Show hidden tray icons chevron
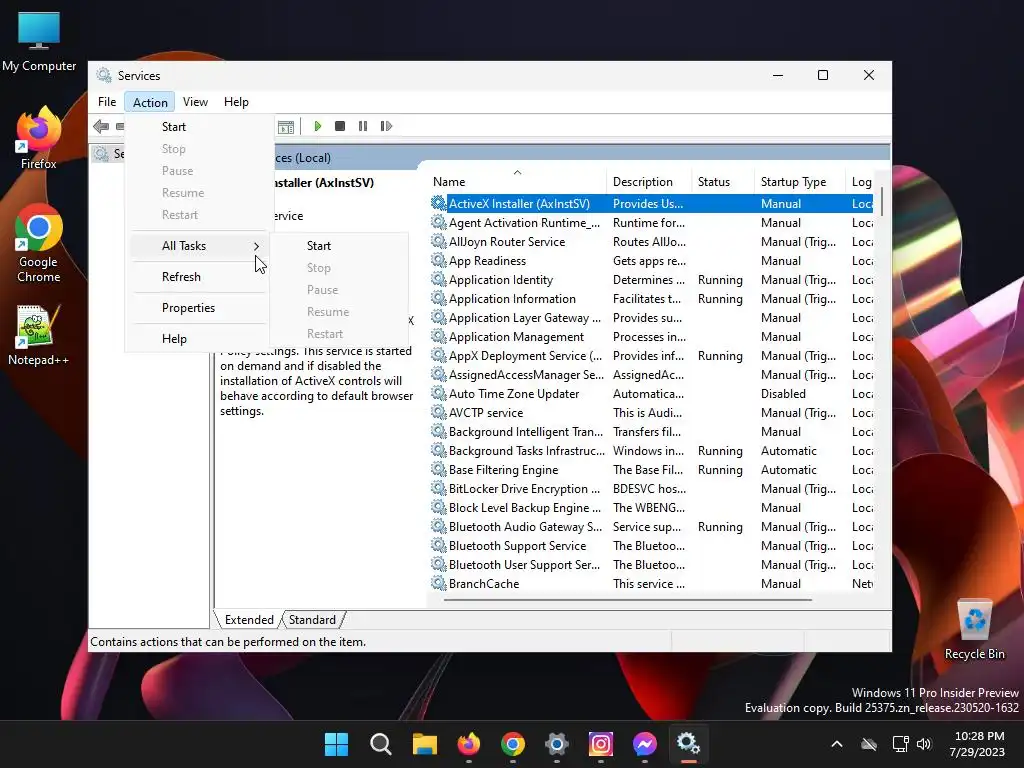 coord(837,744)
